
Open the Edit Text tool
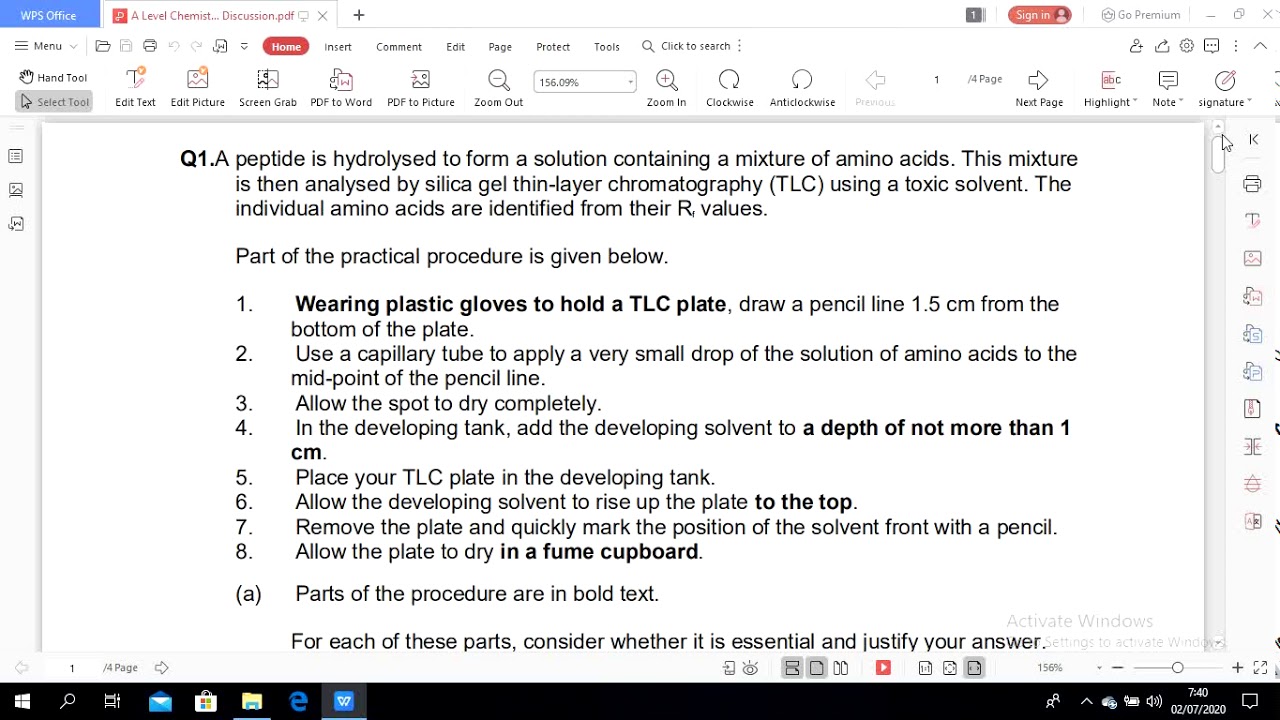tap(135, 88)
